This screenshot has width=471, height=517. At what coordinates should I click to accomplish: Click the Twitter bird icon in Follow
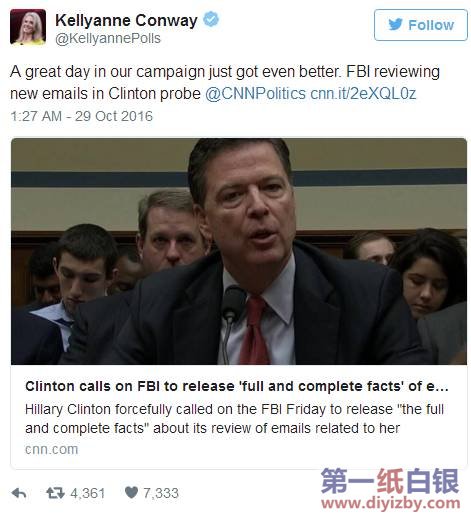(x=395, y=25)
